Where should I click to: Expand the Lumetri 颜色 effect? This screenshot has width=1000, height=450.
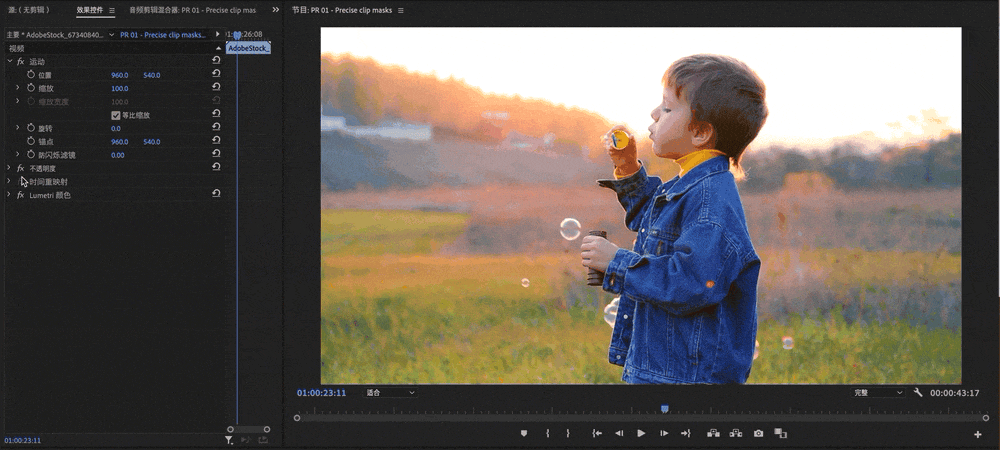point(9,195)
